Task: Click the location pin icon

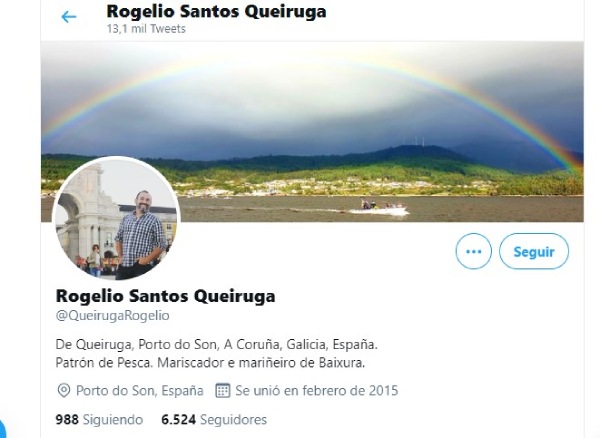Action: 64,391
